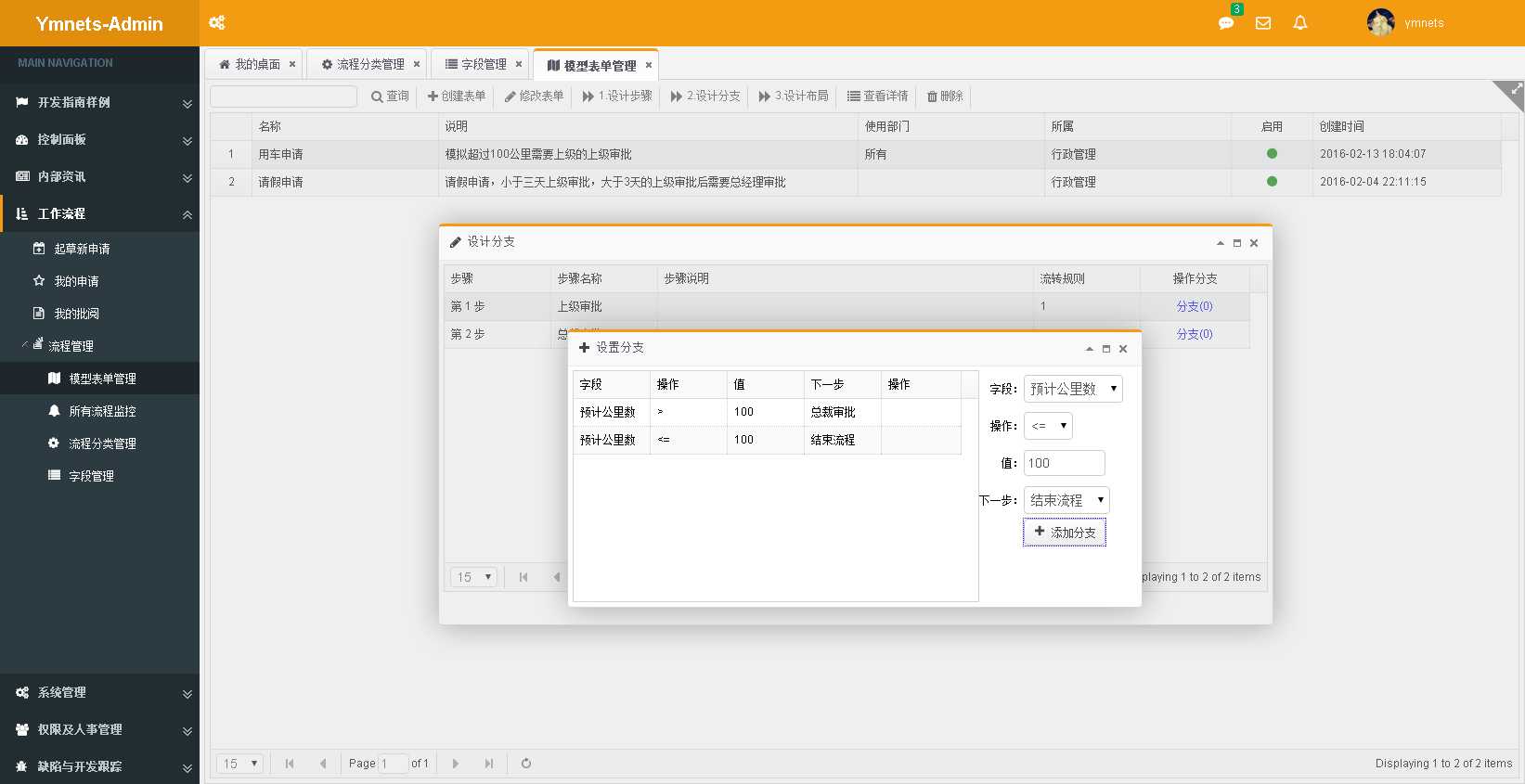
Task: Toggle sidebar via gears icon in header
Action: (x=217, y=23)
